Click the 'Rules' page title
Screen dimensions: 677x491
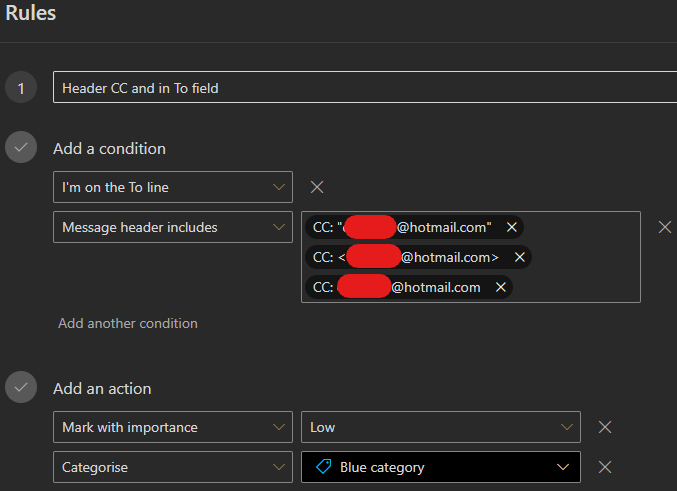tap(31, 13)
